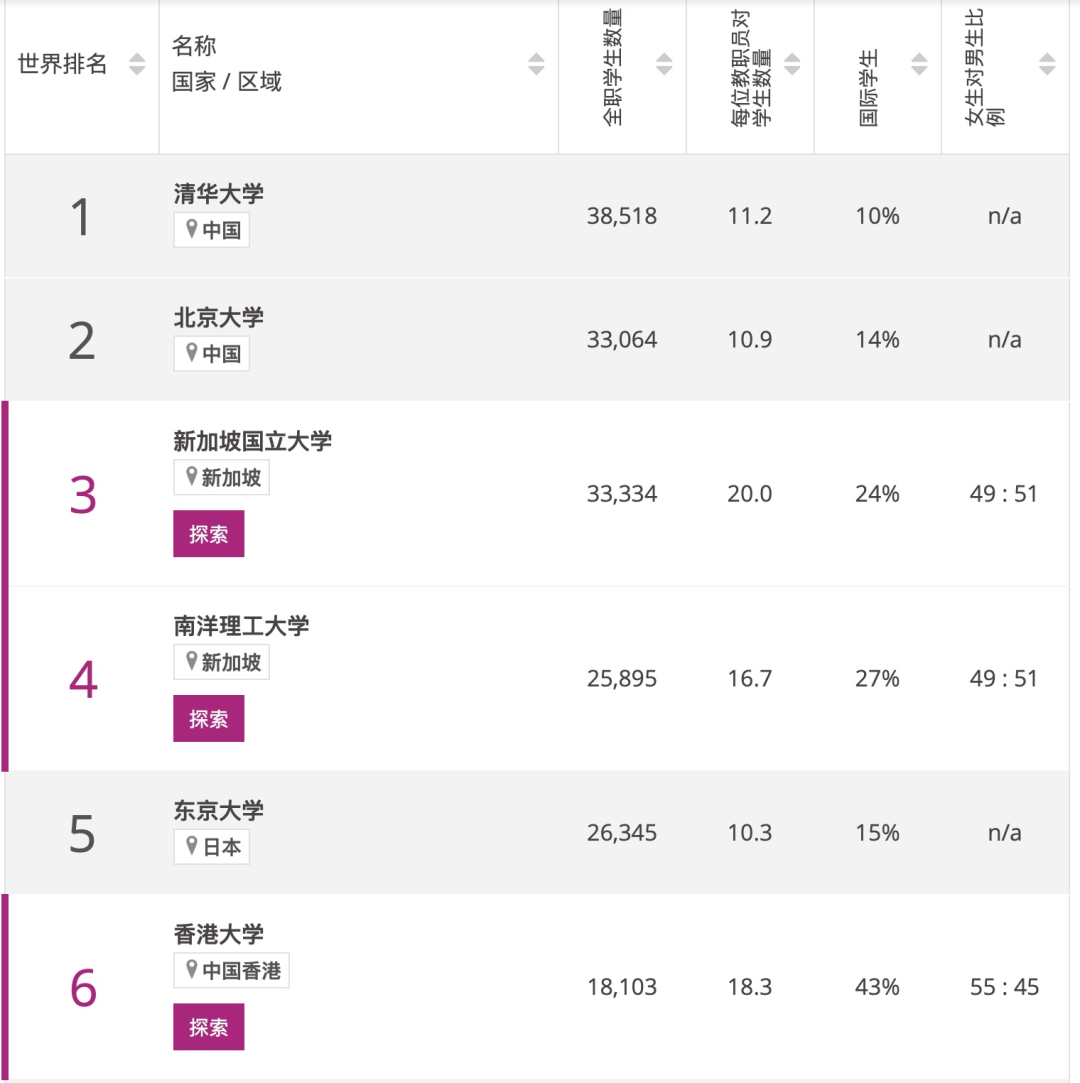Click 世界排名 column header
Image resolution: width=1080 pixels, height=1083 pixels.
point(62,64)
